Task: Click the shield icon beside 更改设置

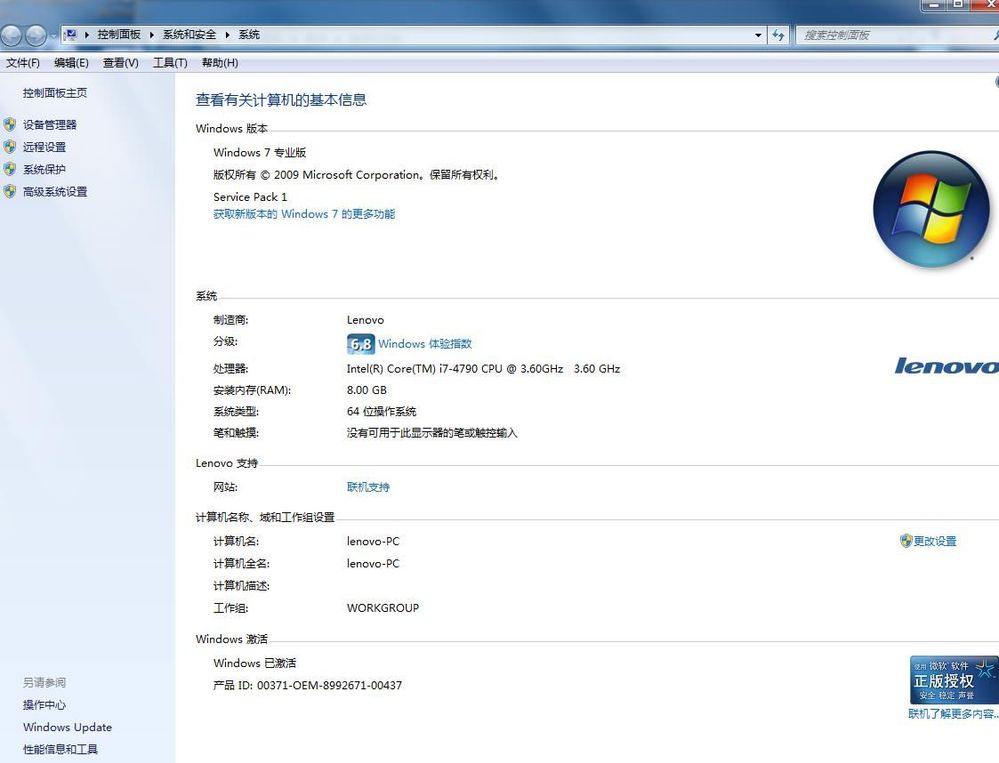Action: [906, 541]
